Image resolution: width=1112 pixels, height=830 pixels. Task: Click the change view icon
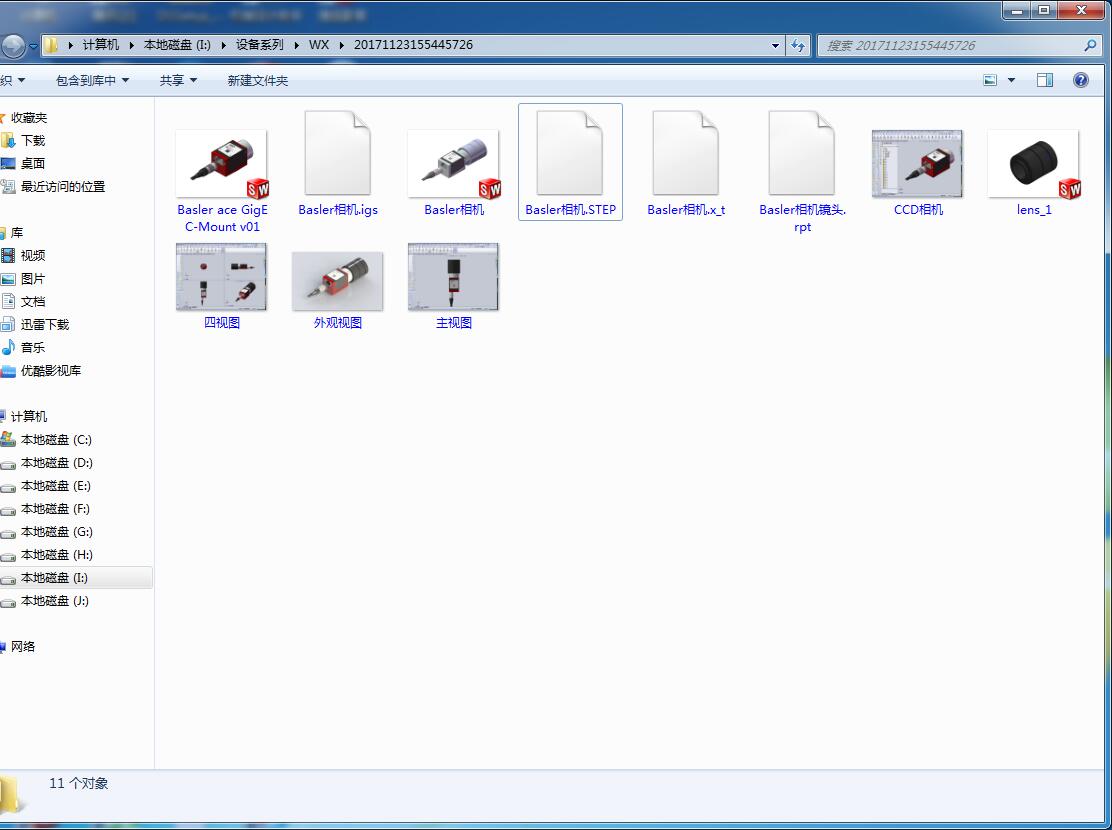[x=990, y=80]
